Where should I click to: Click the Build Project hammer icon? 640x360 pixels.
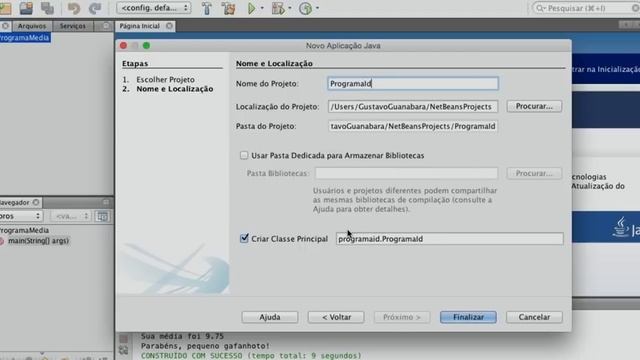pyautogui.click(x=207, y=8)
